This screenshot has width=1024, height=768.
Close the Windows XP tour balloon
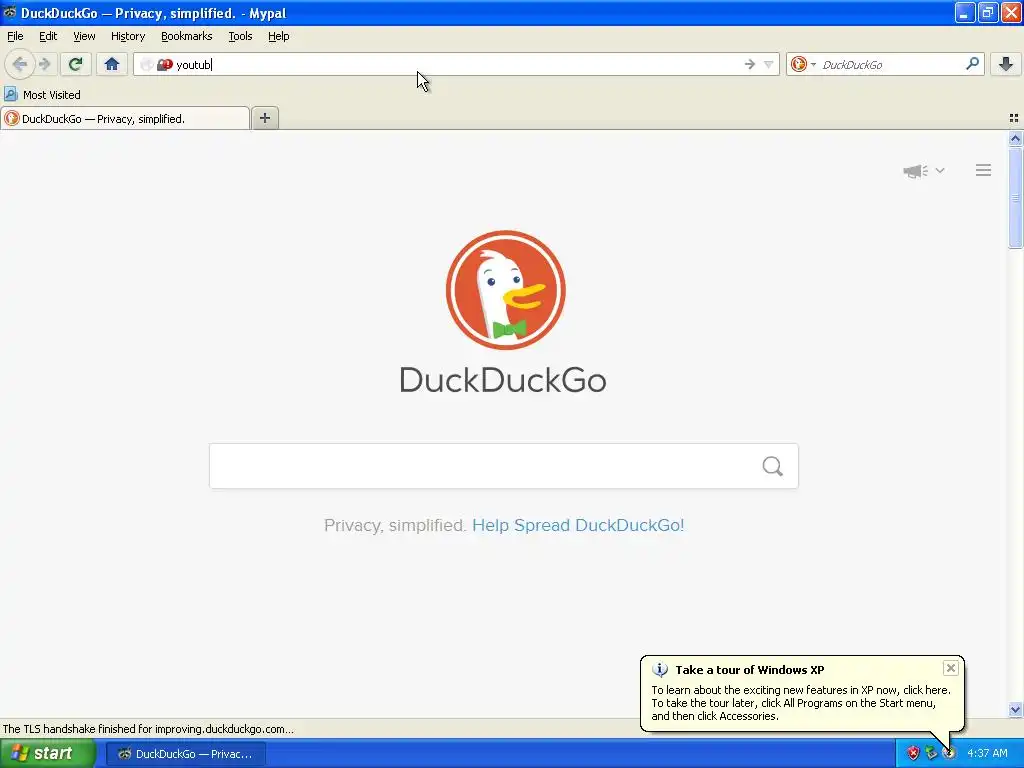point(951,668)
